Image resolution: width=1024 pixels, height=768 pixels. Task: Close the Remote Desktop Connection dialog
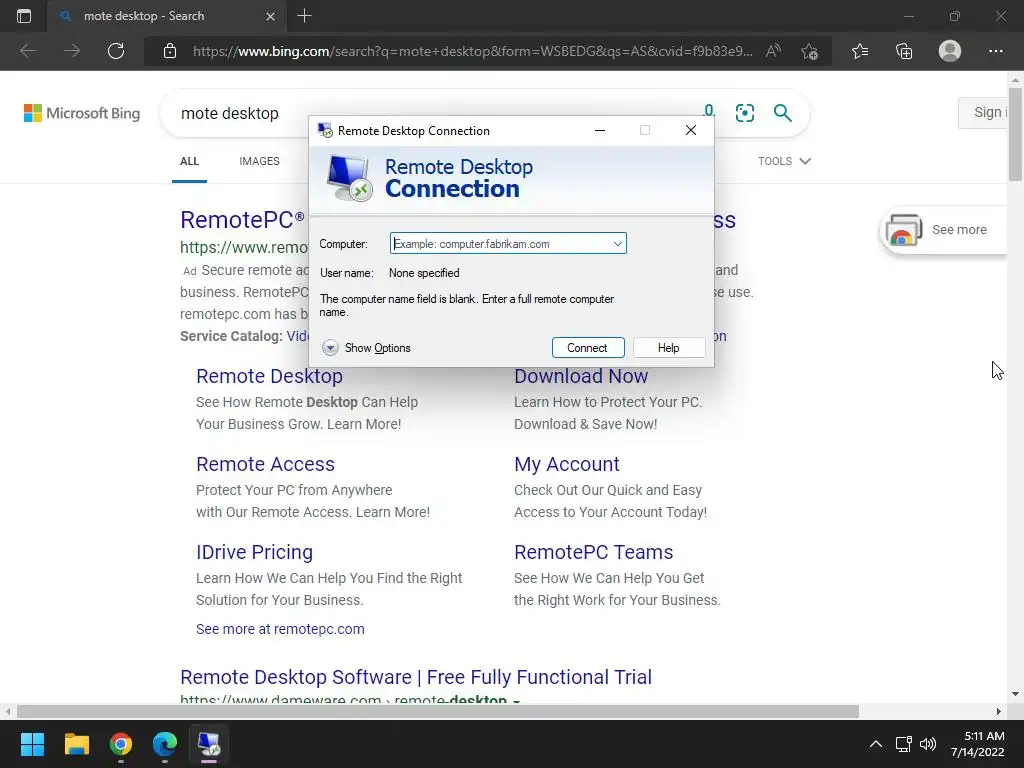[x=690, y=130]
